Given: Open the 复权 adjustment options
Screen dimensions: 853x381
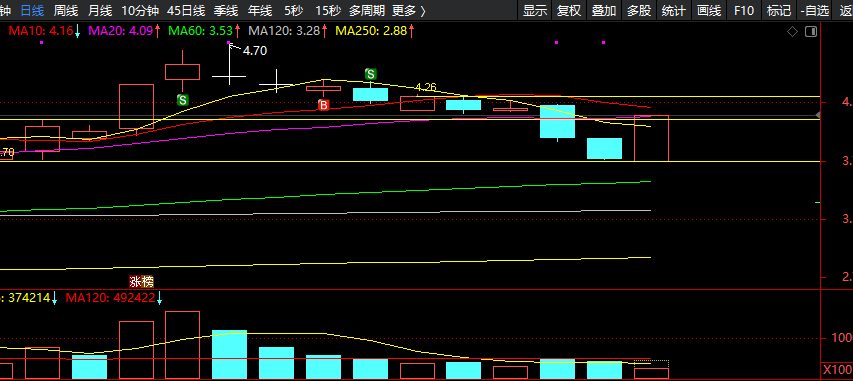Looking at the screenshot, I should [569, 10].
